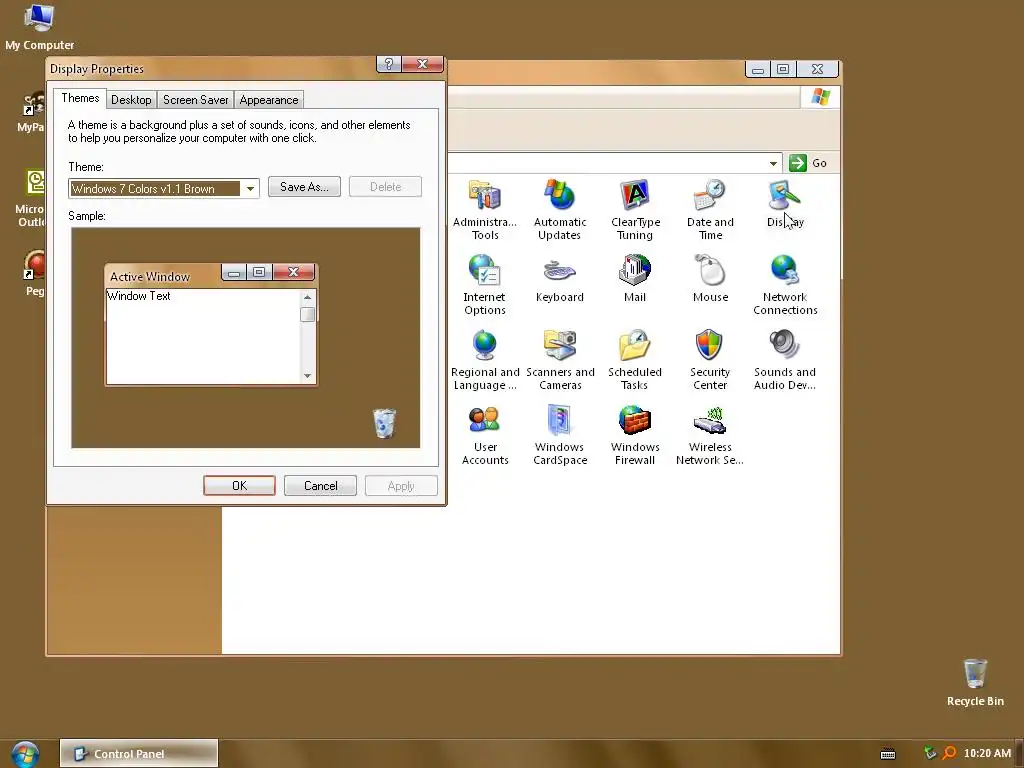Screen dimensions: 1024x768
Task: Open Internet Options applet
Action: [x=485, y=284]
